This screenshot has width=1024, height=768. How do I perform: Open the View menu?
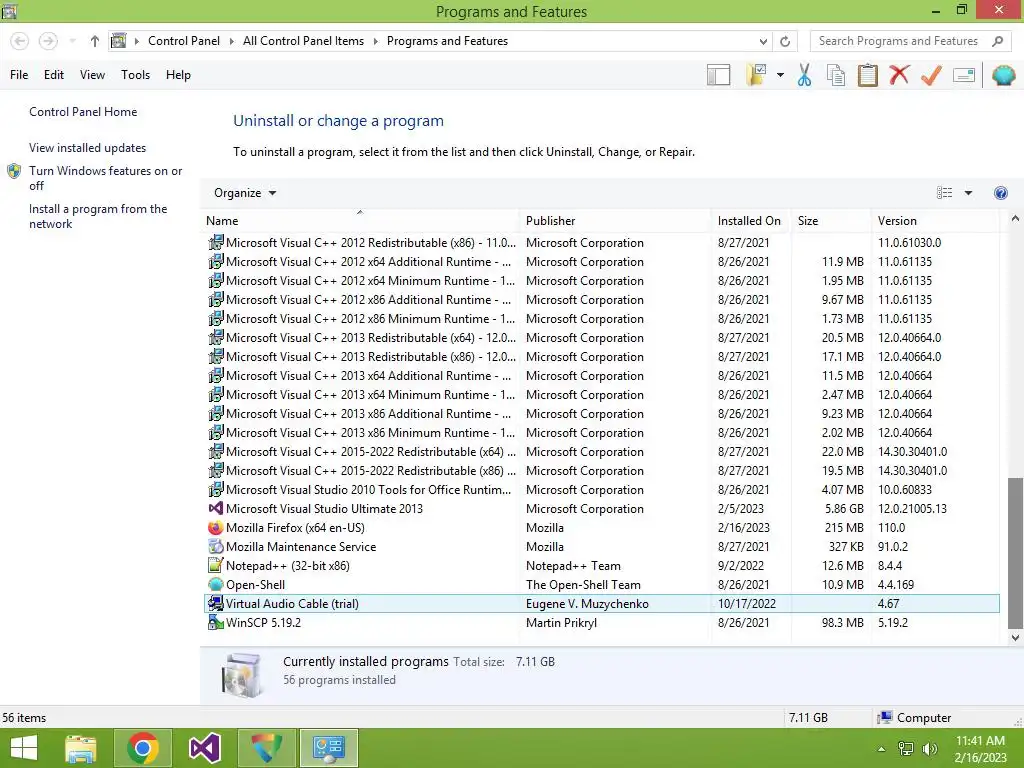coord(92,75)
